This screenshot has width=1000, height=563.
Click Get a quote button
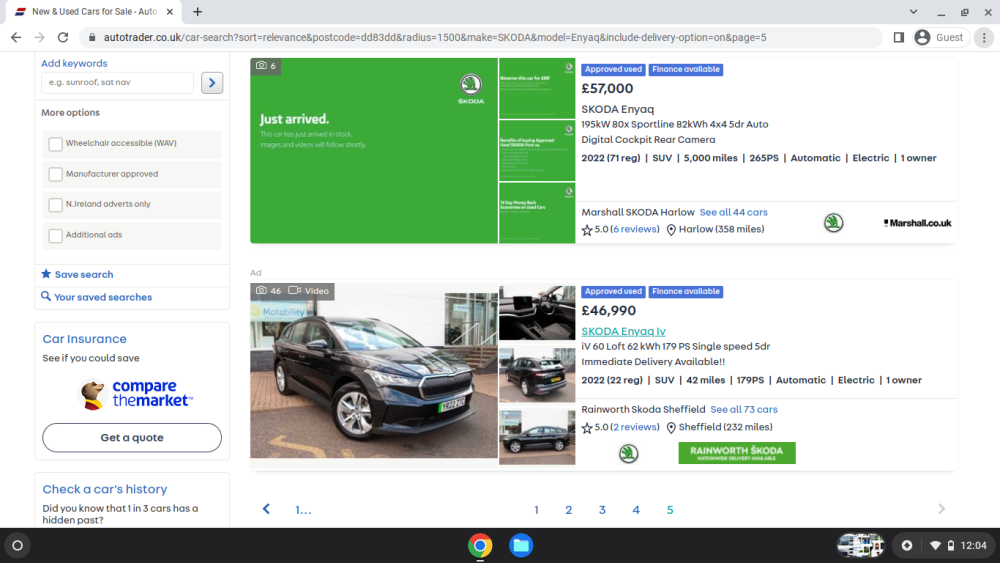(132, 437)
